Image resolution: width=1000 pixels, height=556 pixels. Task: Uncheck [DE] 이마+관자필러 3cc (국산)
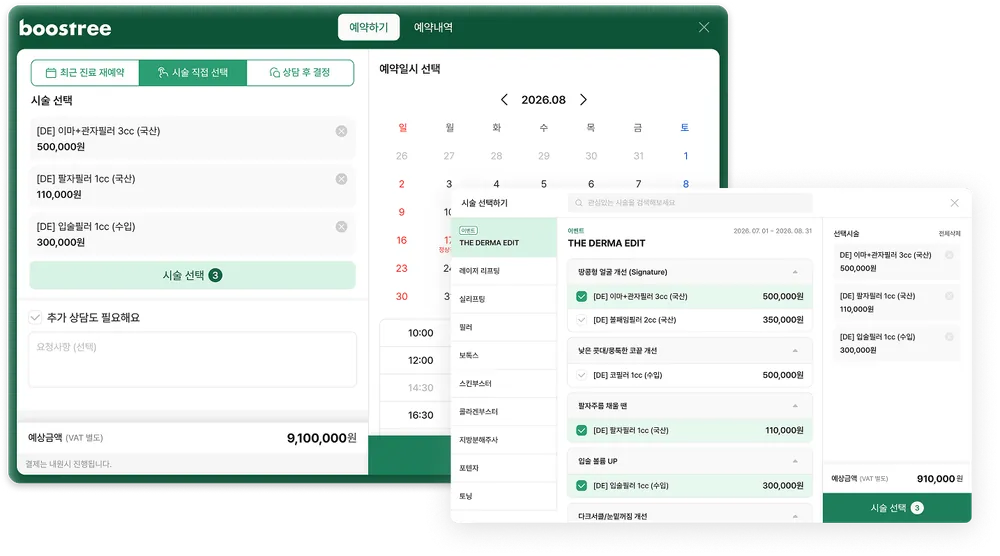[581, 296]
